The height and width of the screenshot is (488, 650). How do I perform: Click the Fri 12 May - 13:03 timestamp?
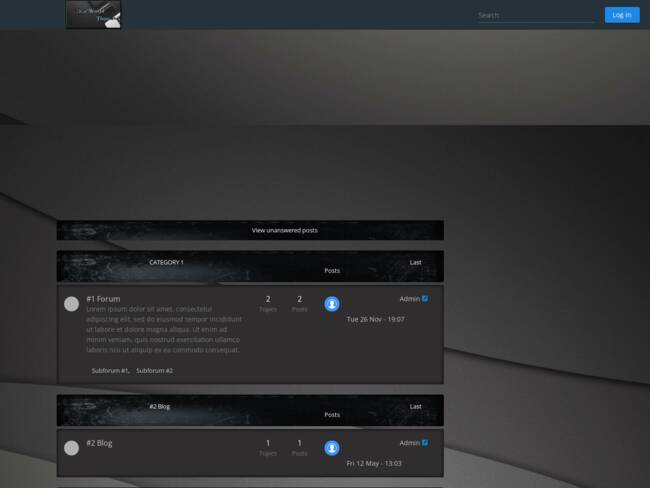(374, 464)
